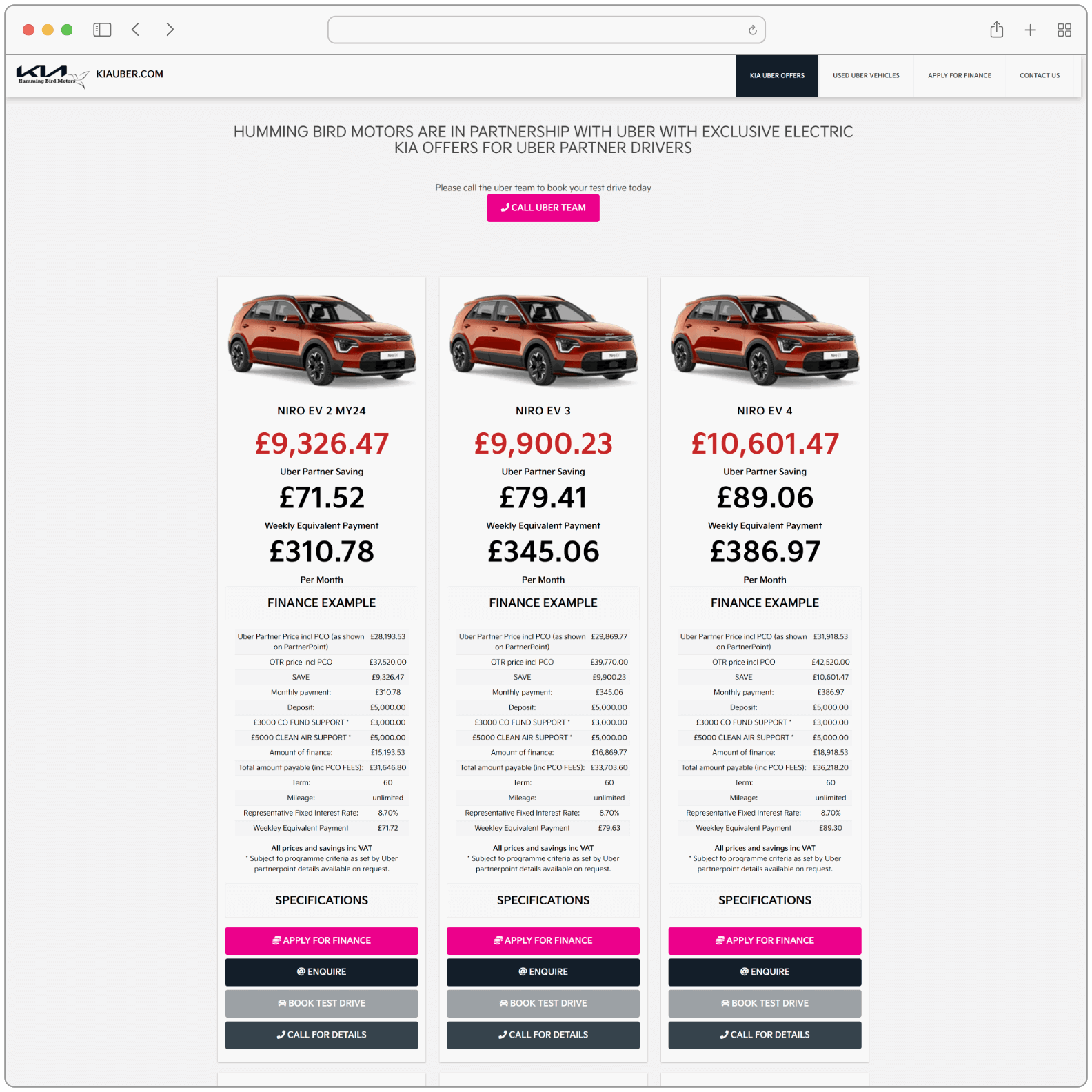This screenshot has height=1092, width=1092.
Task: Expand SPECIFICATIONS for Niro EV 3
Action: coord(543,900)
